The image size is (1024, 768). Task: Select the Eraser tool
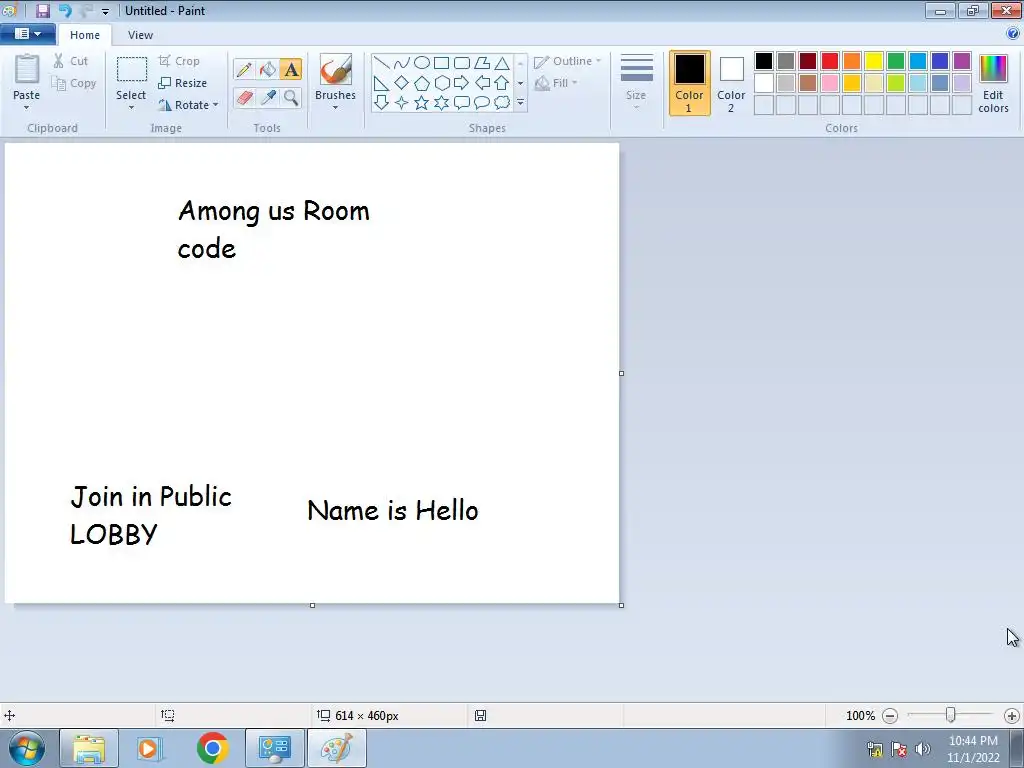tap(244, 98)
